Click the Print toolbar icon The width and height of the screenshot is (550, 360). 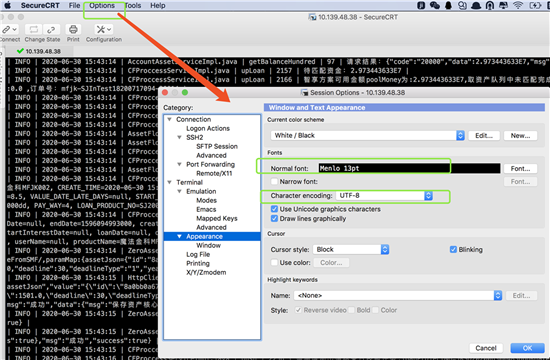click(x=73, y=29)
